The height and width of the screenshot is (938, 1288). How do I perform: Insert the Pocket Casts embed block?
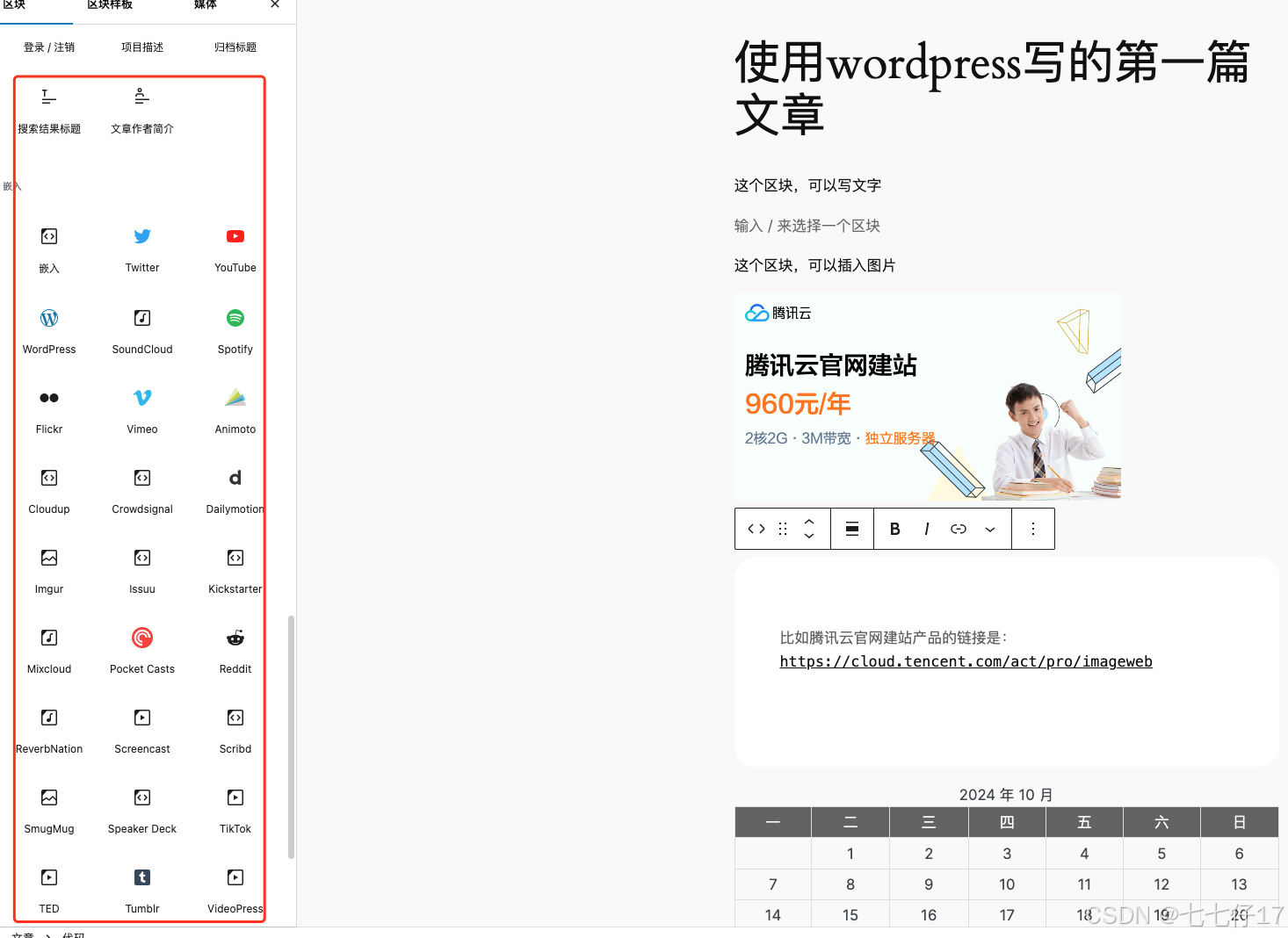coord(142,651)
